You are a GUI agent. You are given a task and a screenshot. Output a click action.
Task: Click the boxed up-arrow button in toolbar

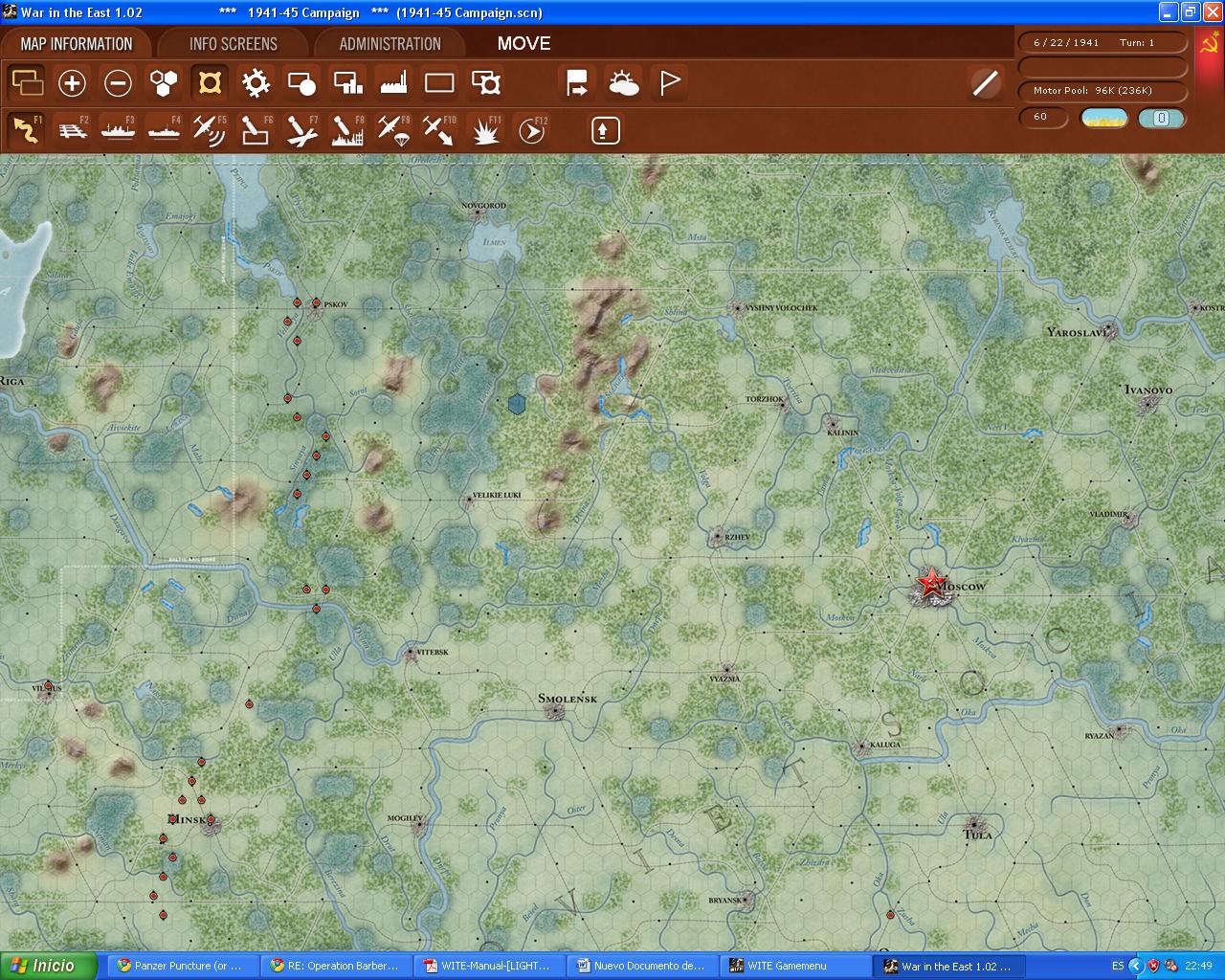click(605, 130)
